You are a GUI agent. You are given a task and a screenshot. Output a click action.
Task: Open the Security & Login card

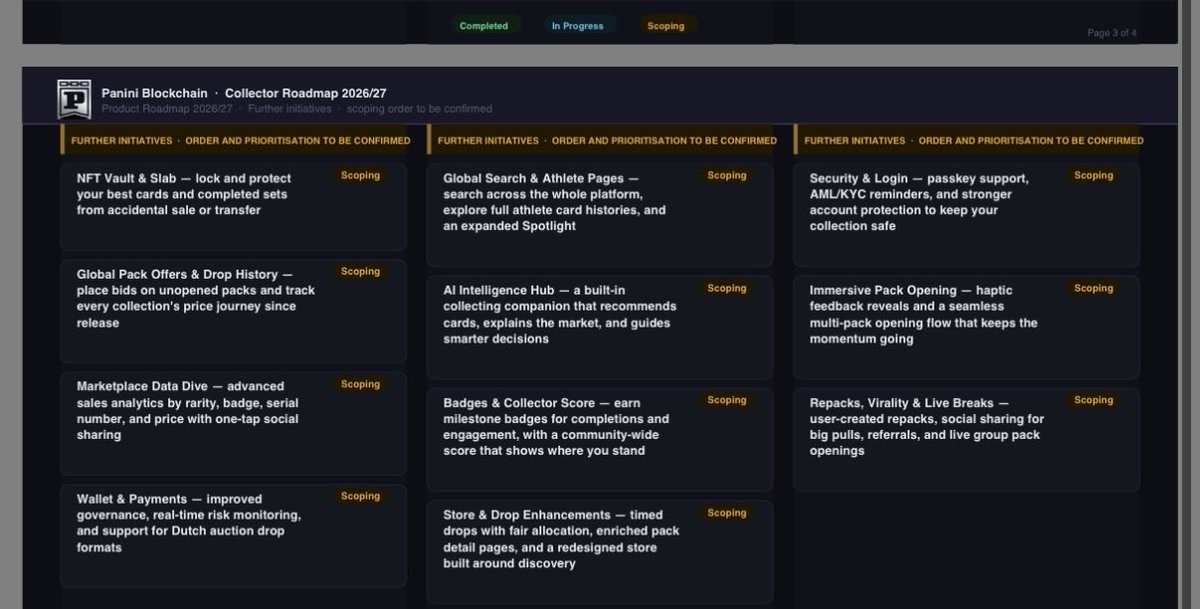[966, 215]
